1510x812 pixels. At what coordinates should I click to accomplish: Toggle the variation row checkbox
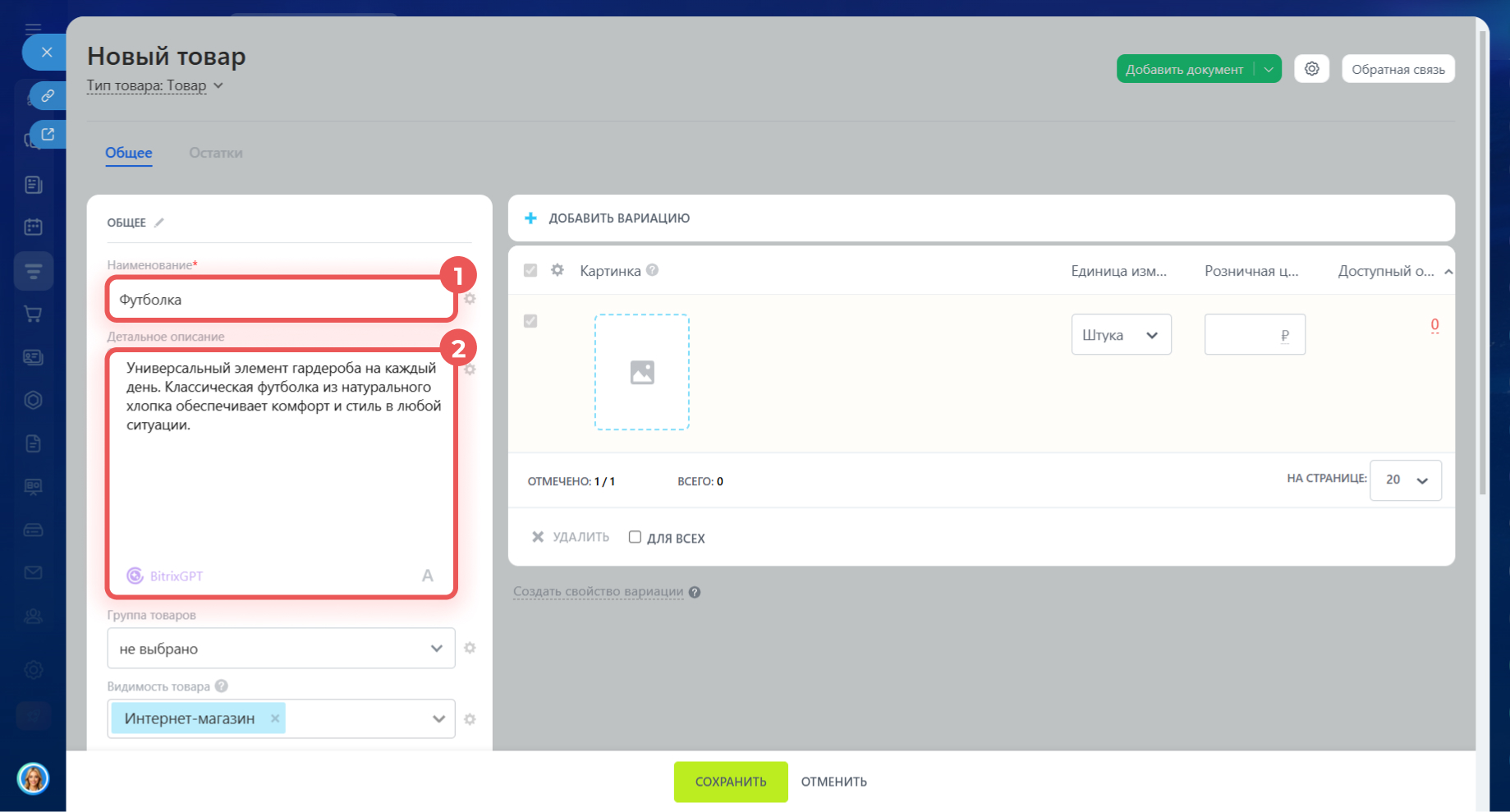click(530, 321)
